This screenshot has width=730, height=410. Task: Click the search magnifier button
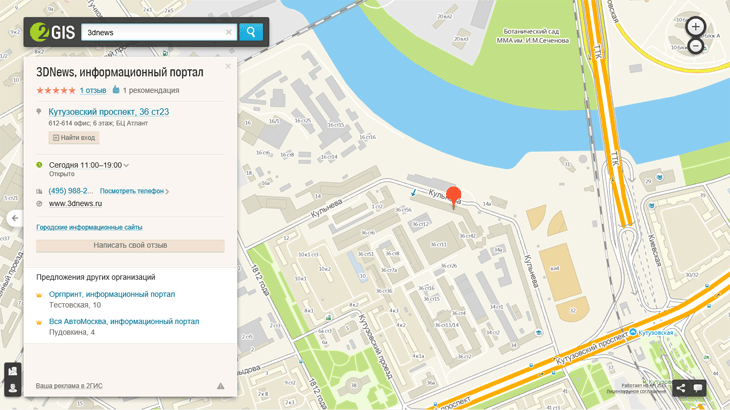(x=251, y=32)
